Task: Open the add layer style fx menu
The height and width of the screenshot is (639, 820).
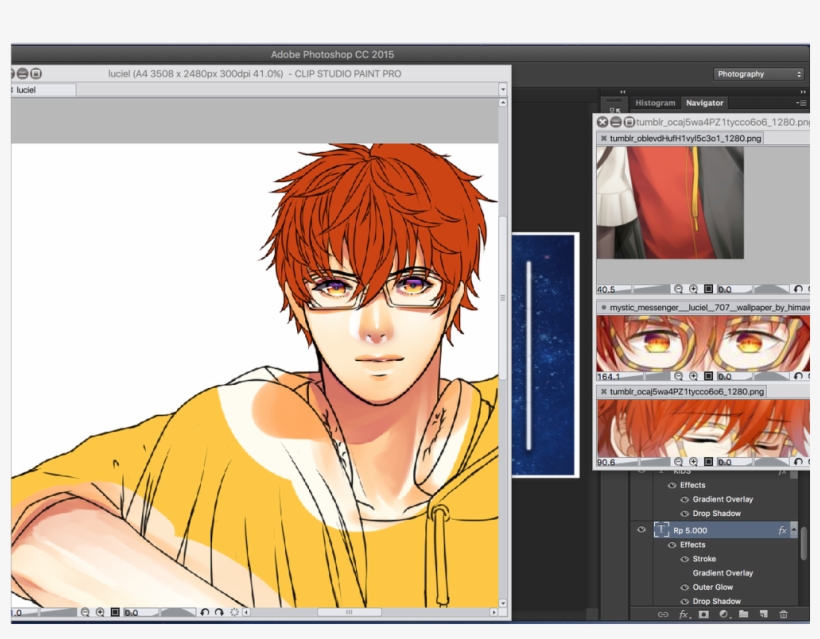Action: tap(684, 615)
